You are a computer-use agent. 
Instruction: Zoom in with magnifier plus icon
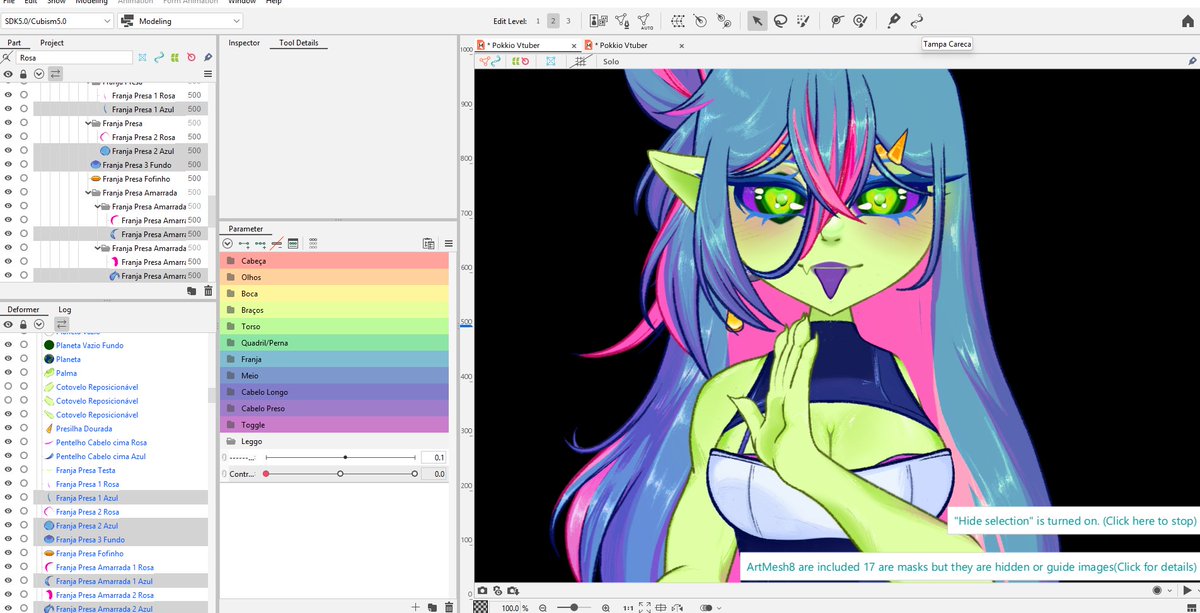[x=606, y=607]
